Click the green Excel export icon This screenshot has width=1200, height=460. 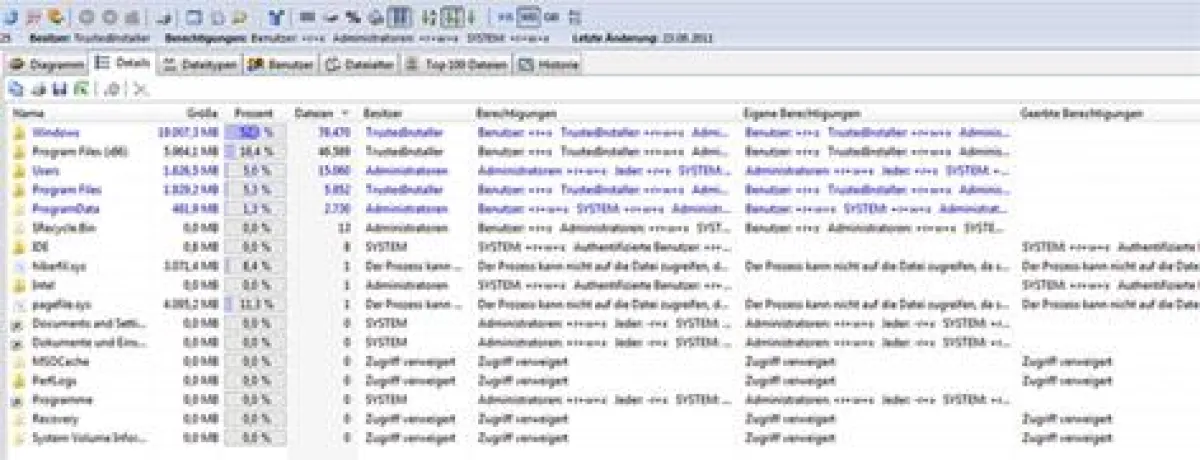click(80, 90)
